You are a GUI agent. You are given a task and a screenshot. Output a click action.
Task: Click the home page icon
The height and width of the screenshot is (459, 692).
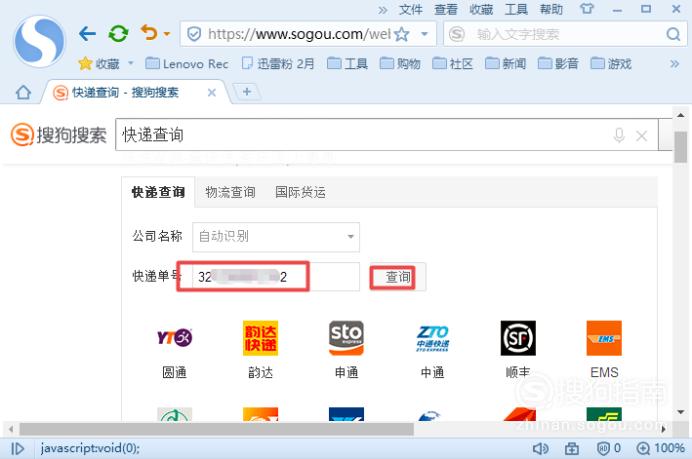tap(23, 92)
